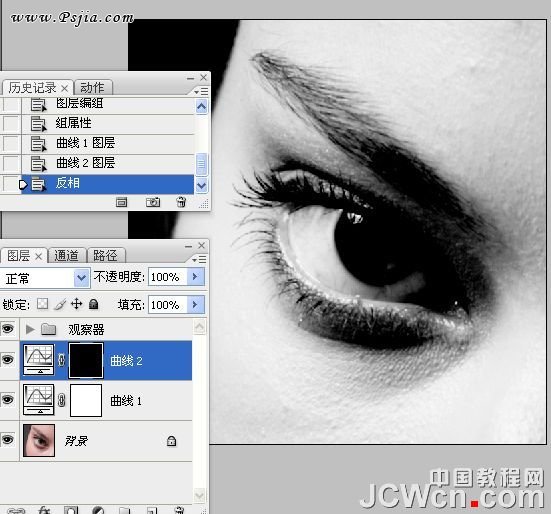551x514 pixels.
Task: Click the 不透明度 100% input field
Action: (168, 277)
